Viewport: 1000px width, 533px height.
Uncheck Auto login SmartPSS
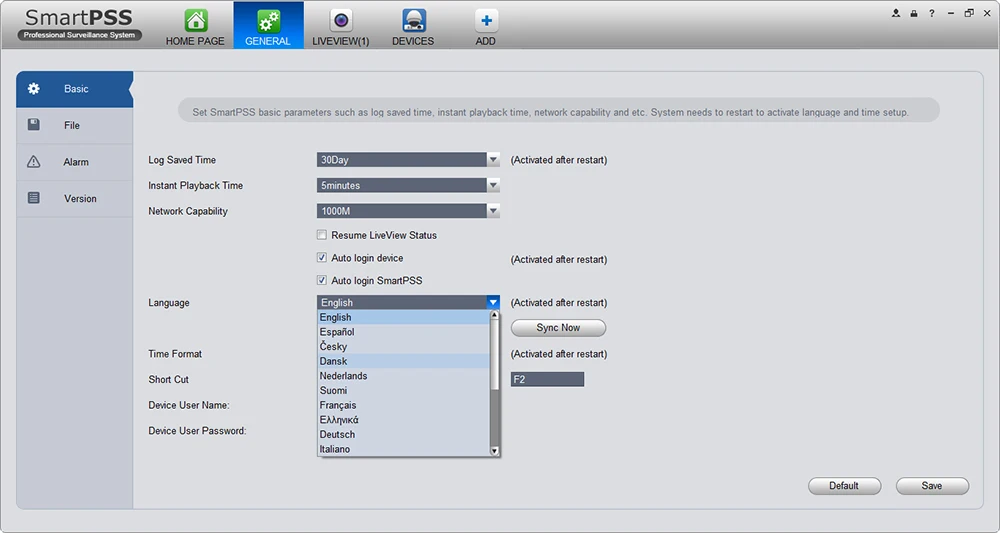(322, 280)
